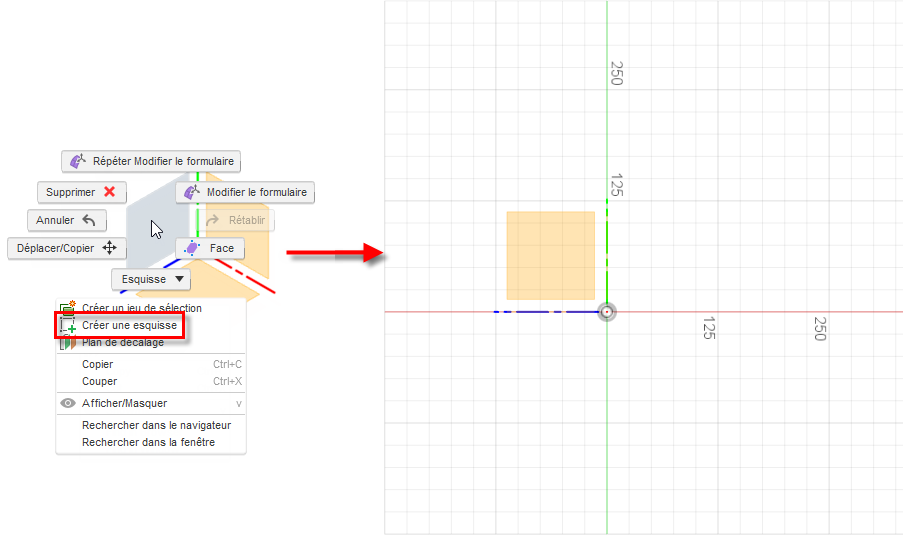Click Répéter Modifier le formulaire button
Image resolution: width=903 pixels, height=535 pixels.
point(151,161)
